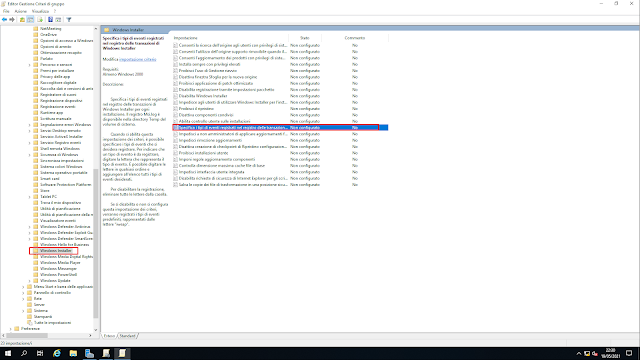The height and width of the screenshot is (360, 640).
Task: Launch Internet Explorer from the taskbar
Action: coord(57,353)
